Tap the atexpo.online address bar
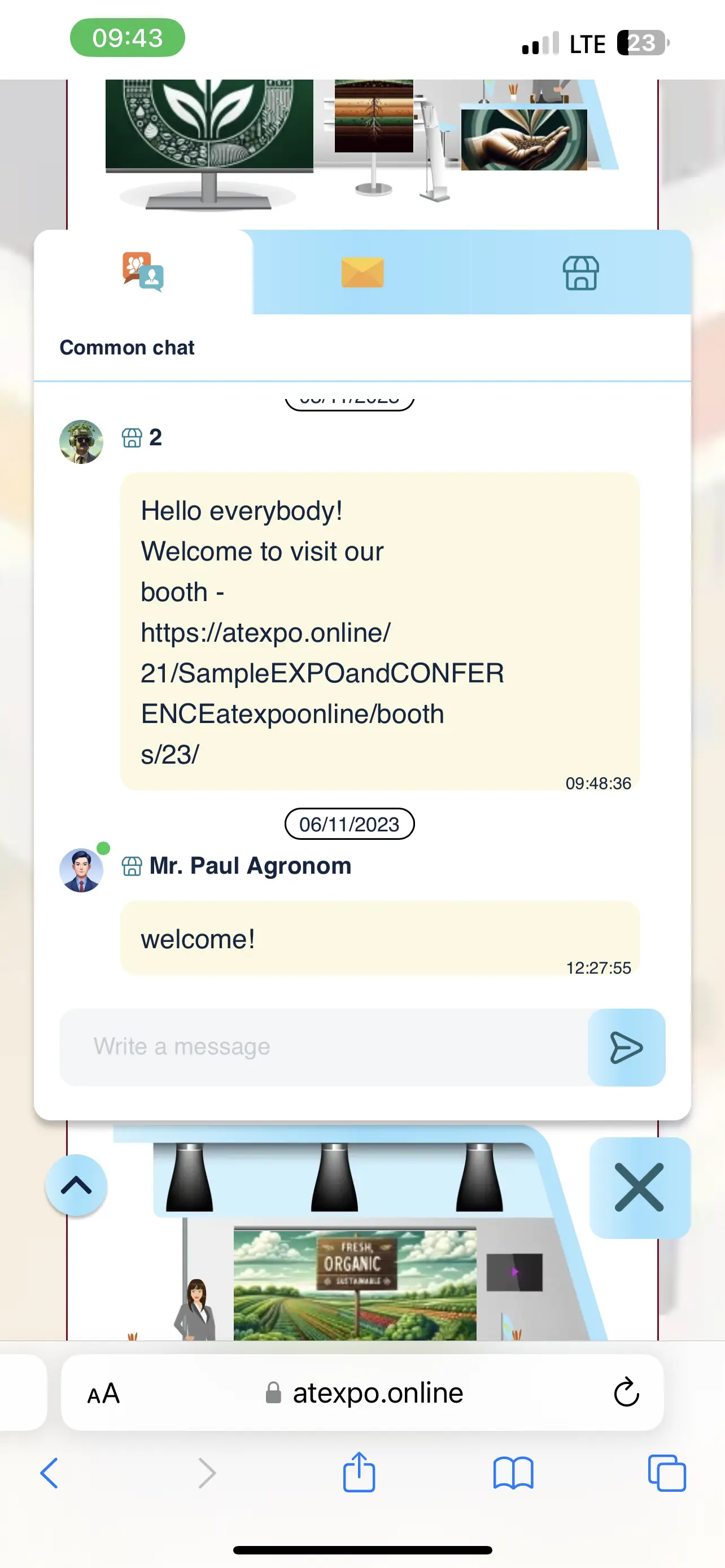 point(362,1392)
